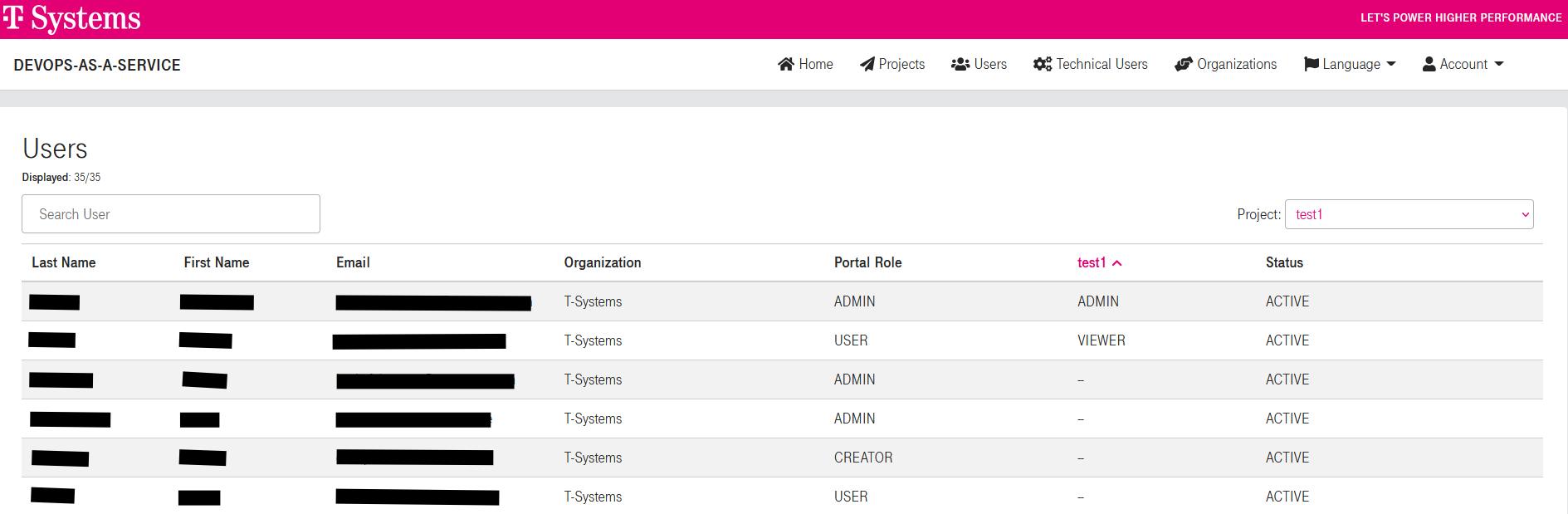The height and width of the screenshot is (514, 1568).
Task: Click the Home house icon
Action: click(785, 64)
